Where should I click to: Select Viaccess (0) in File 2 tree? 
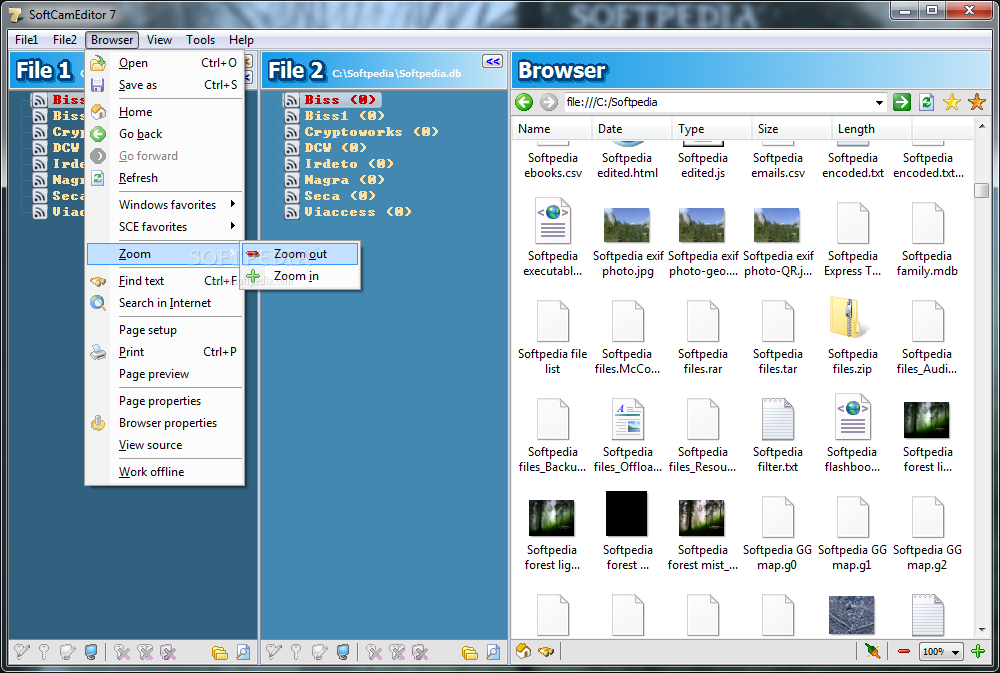coord(358,212)
